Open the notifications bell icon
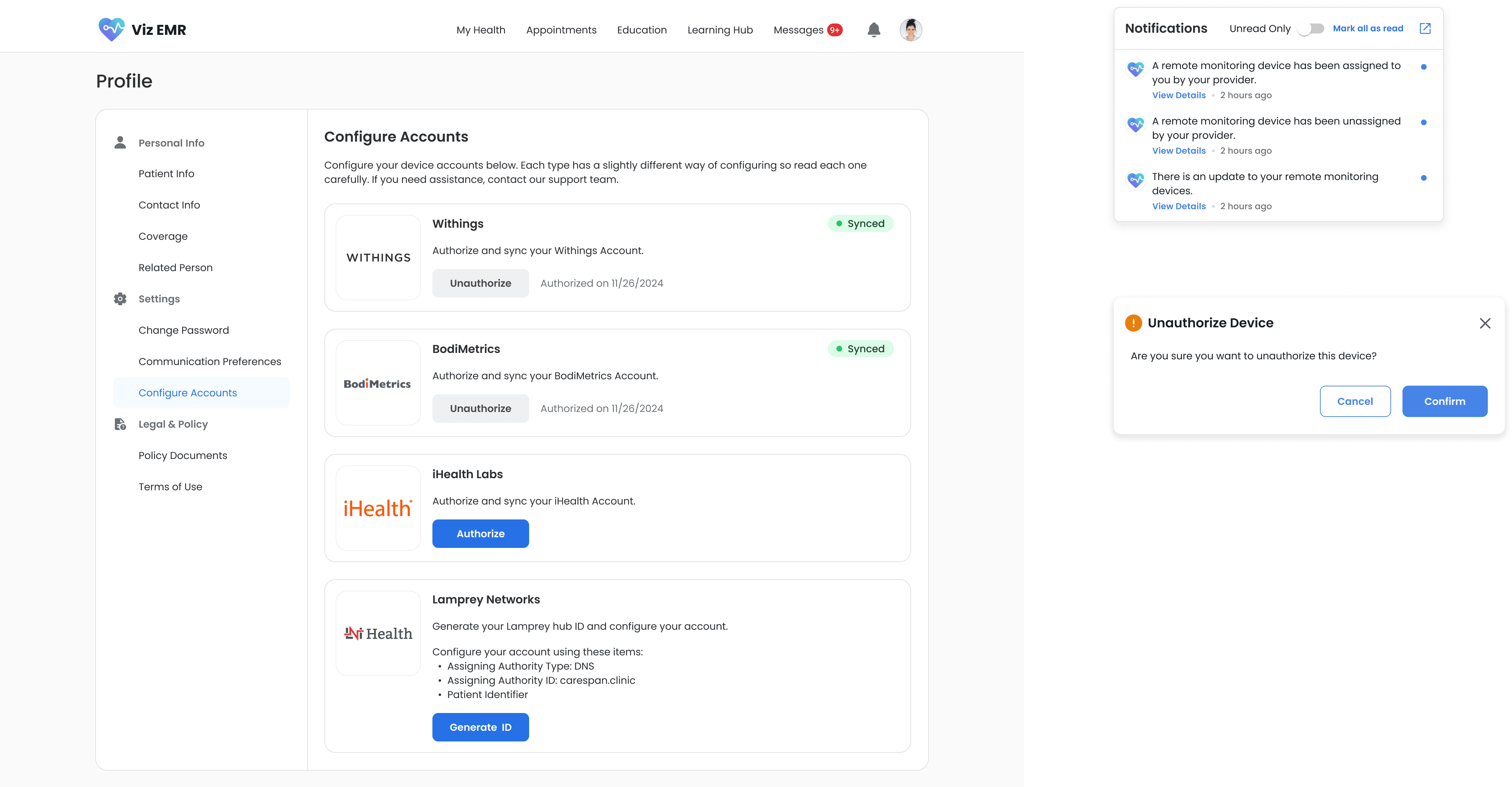Screen dimensions: 1512x787 [x=873, y=30]
